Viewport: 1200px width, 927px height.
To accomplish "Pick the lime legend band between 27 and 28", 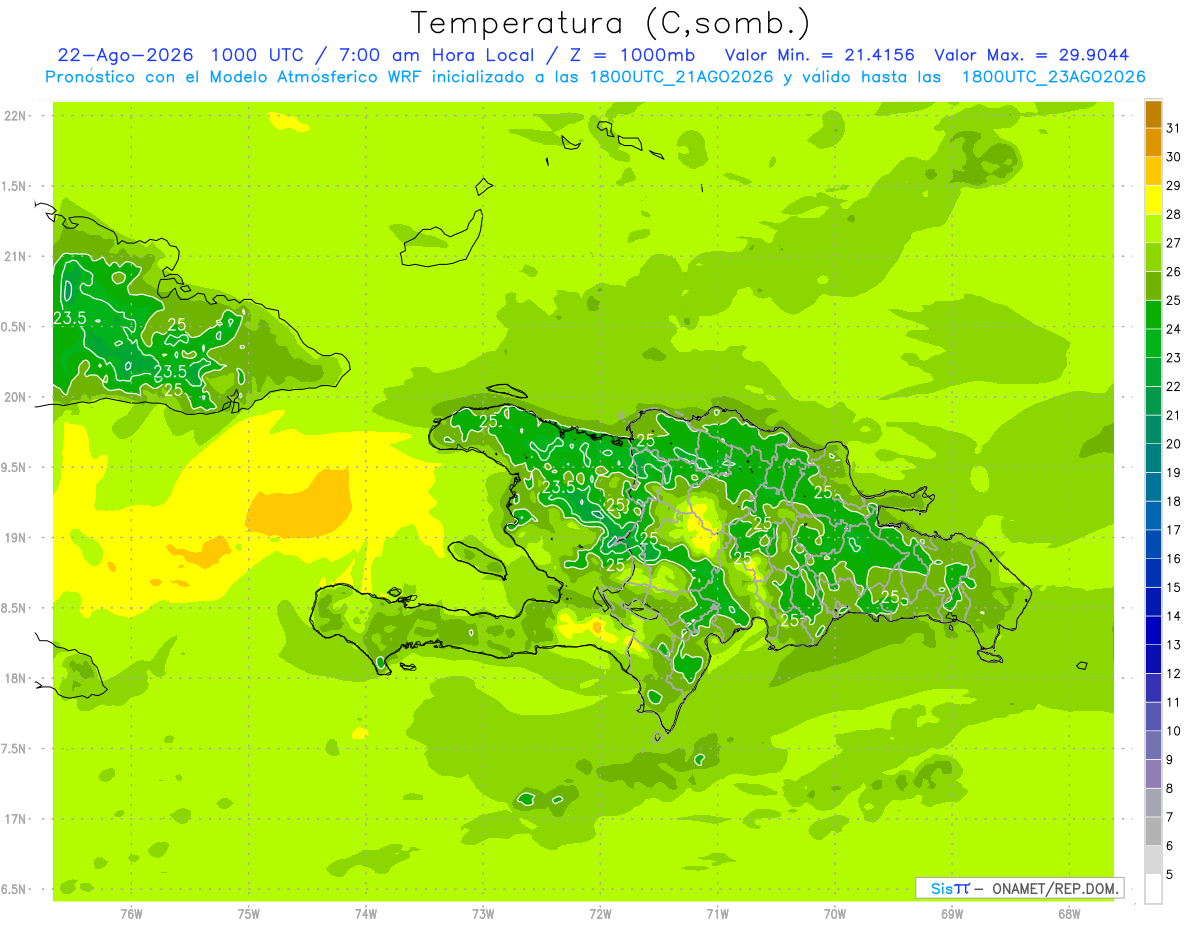I will pyautogui.click(x=1153, y=228).
